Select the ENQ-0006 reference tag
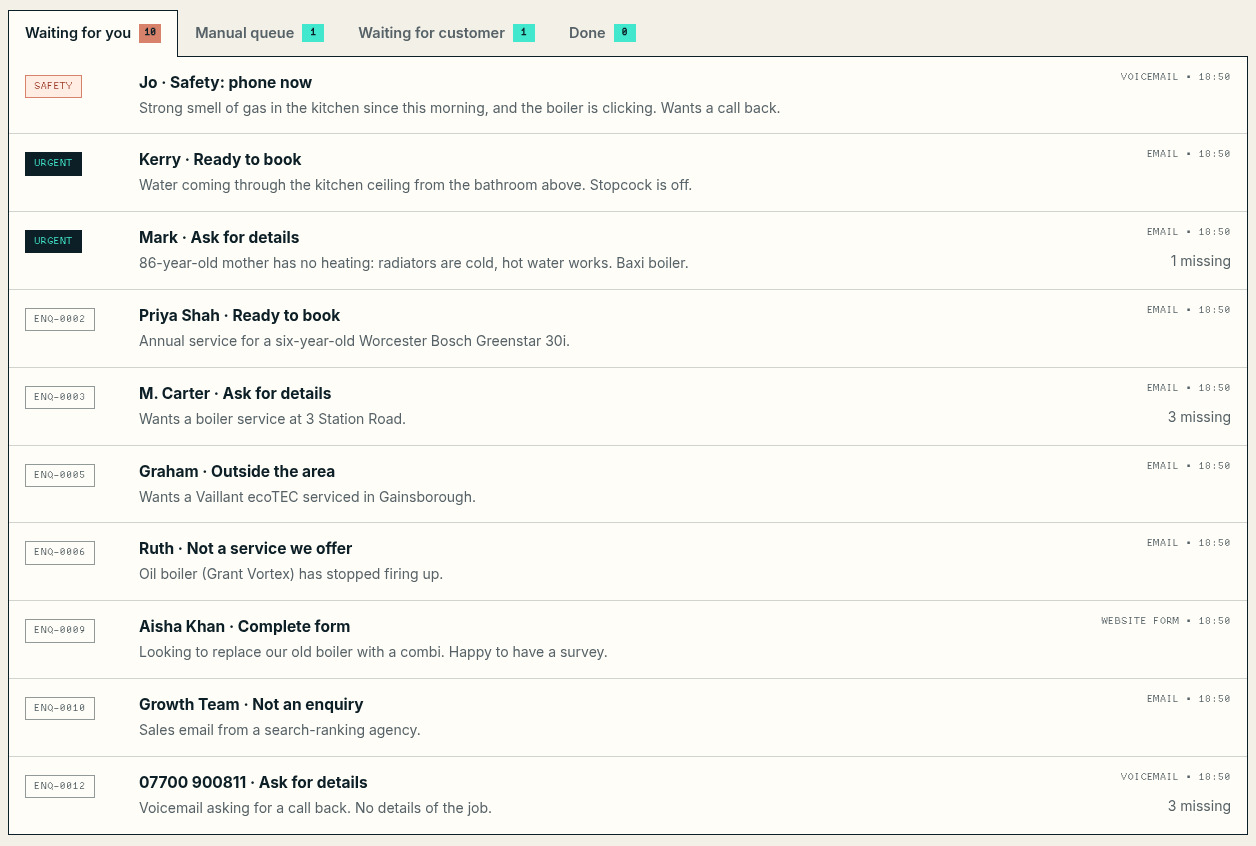 click(x=60, y=552)
